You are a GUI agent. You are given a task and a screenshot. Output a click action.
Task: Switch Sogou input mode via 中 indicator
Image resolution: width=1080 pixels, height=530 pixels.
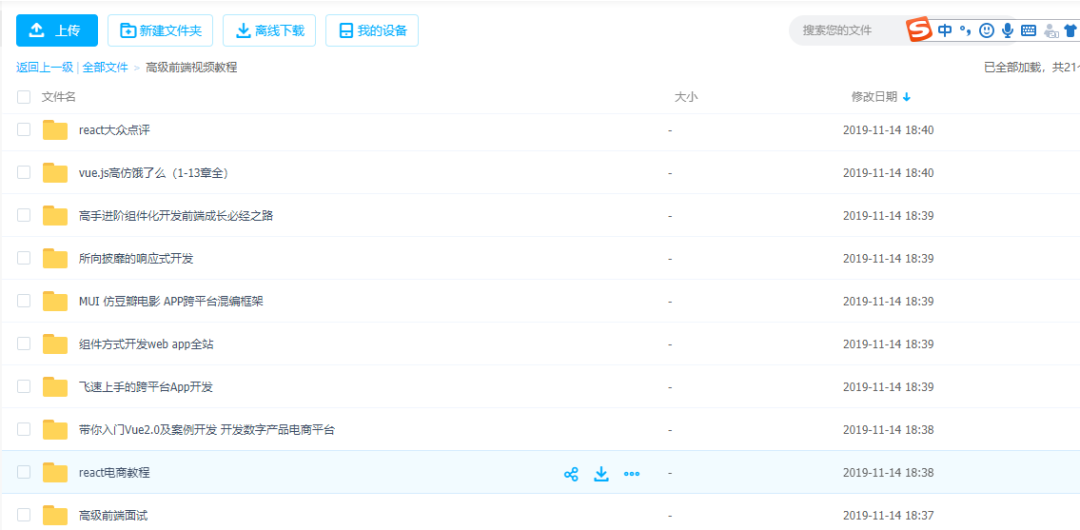point(945,31)
